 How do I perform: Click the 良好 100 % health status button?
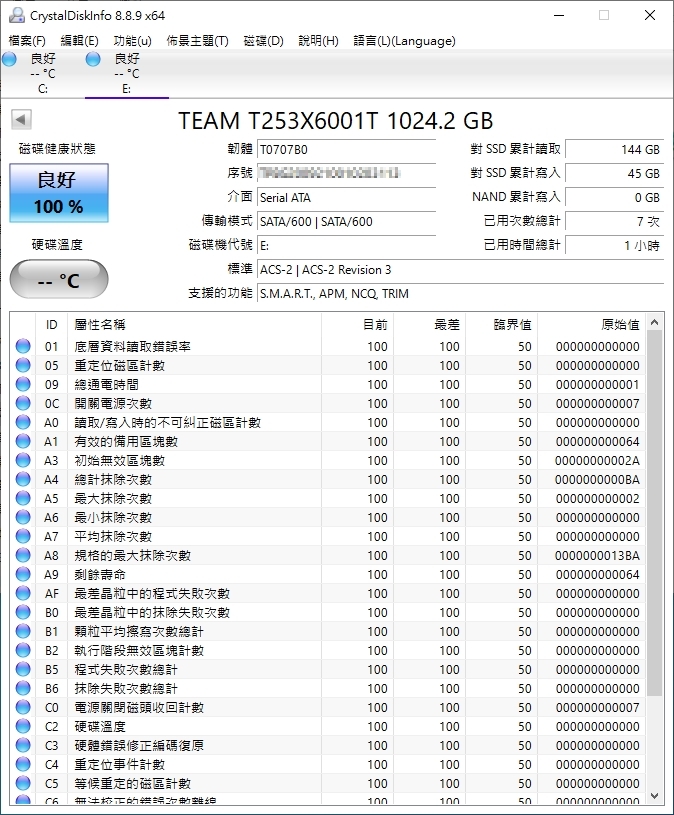[x=59, y=193]
